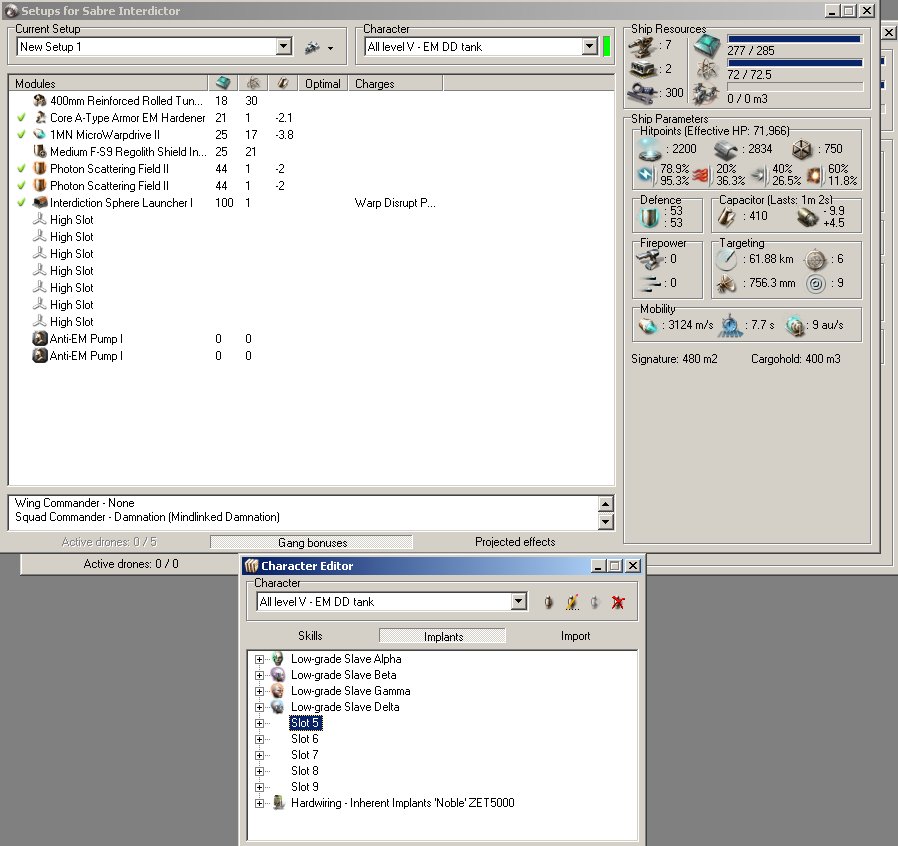Click the launcher hardpoints icon in Ship Resources
Image resolution: width=898 pixels, height=846 pixels.
pos(643,70)
